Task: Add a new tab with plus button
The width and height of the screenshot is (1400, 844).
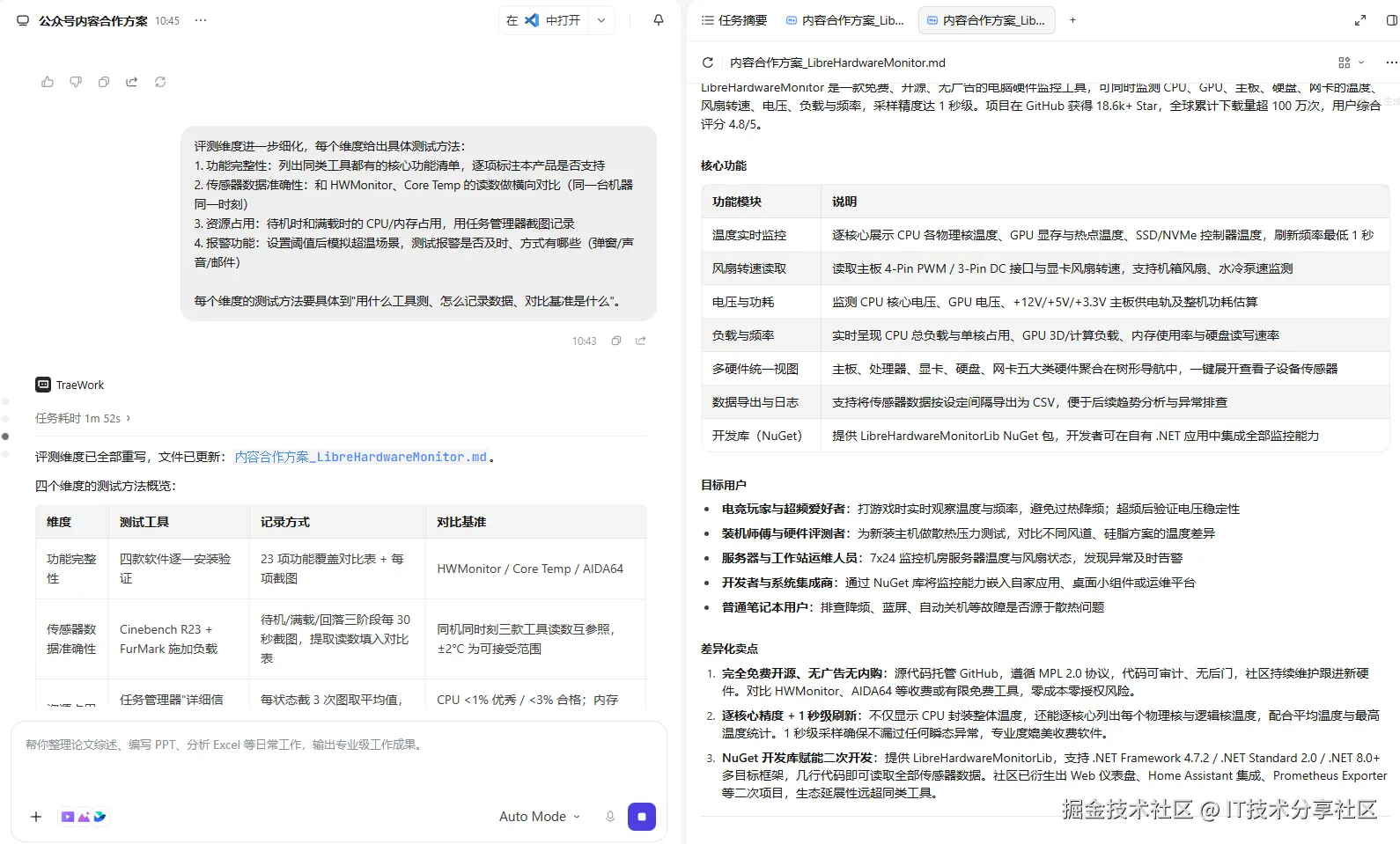Action: pyautogui.click(x=1072, y=20)
